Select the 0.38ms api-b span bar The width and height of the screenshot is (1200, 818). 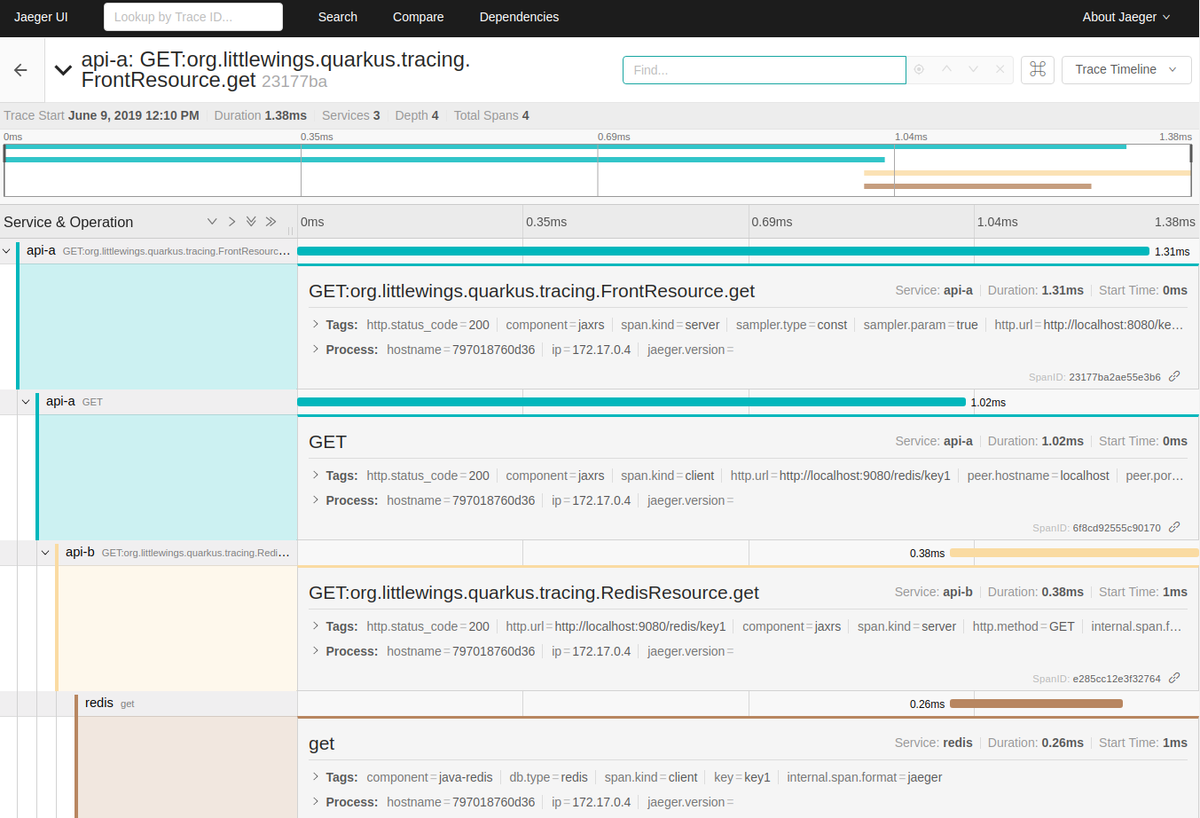[x=1074, y=553]
